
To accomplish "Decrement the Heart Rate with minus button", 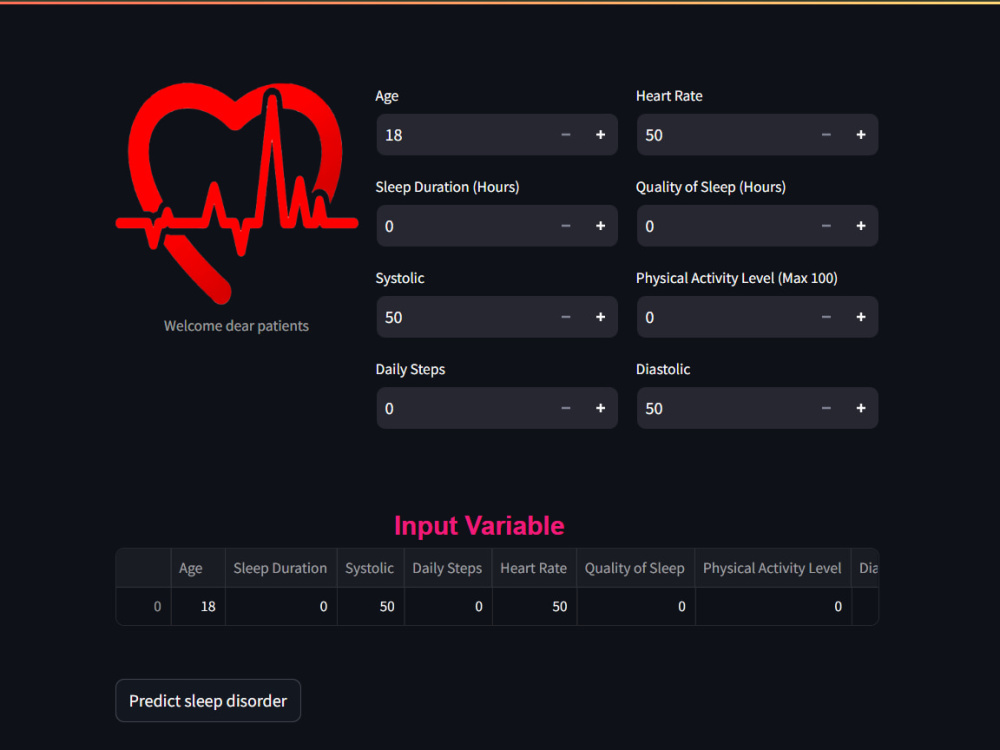I will [x=826, y=135].
